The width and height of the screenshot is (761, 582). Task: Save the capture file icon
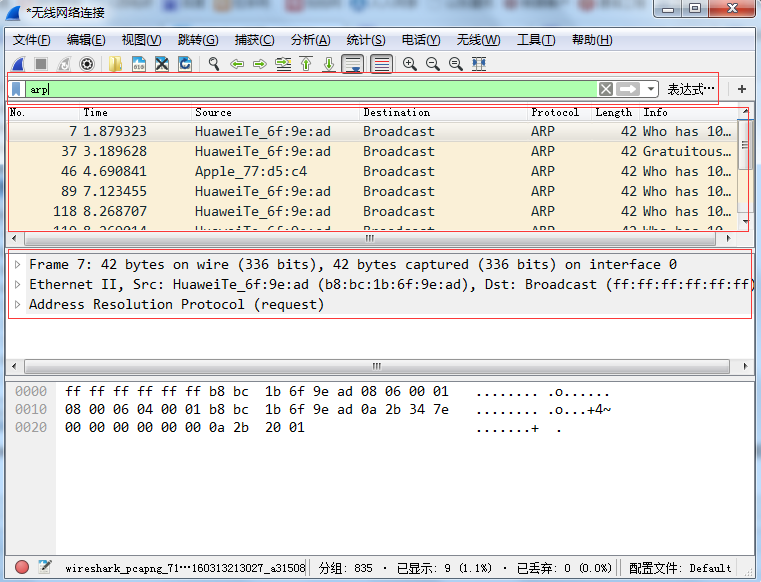click(x=139, y=64)
